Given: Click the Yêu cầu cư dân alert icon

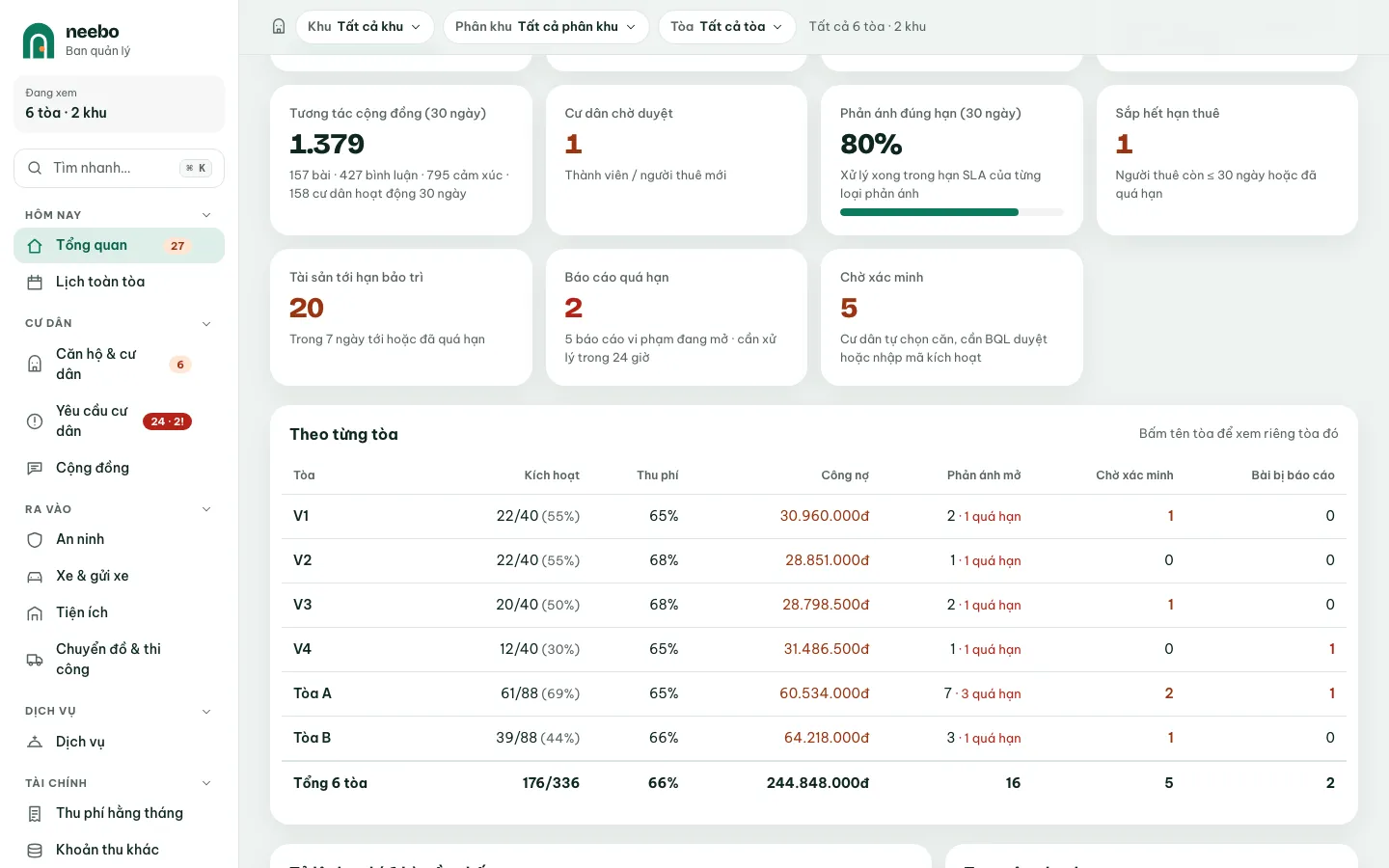Looking at the screenshot, I should tap(35, 421).
